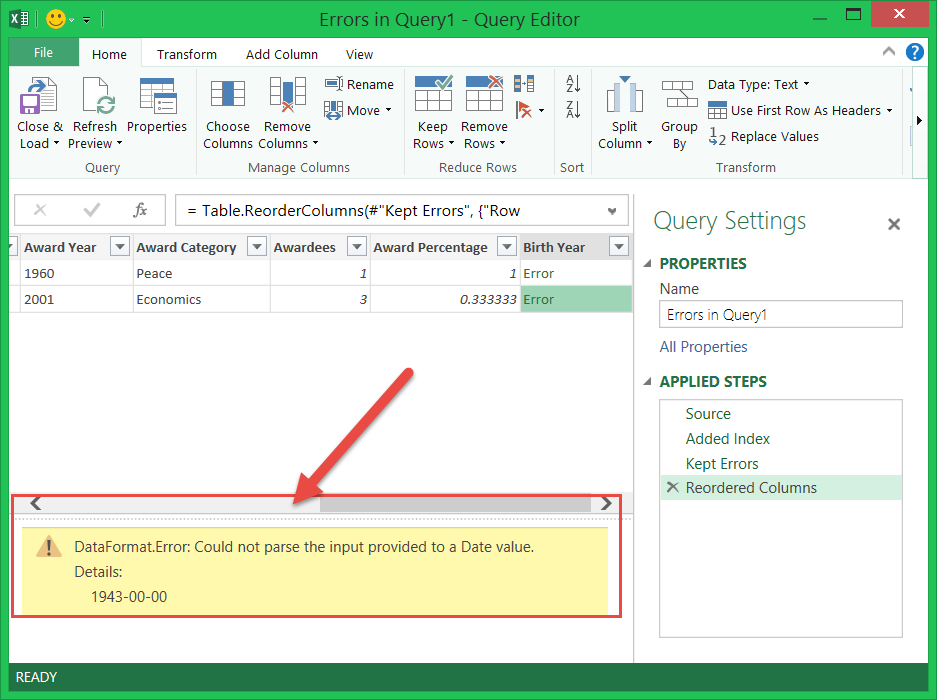Click the Group By icon
This screenshot has height=700, width=937.
(x=679, y=97)
